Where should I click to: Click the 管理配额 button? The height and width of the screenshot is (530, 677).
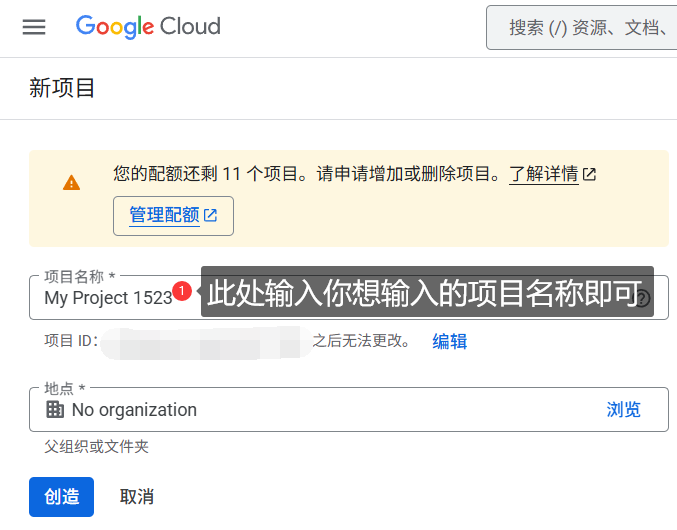(x=173, y=215)
